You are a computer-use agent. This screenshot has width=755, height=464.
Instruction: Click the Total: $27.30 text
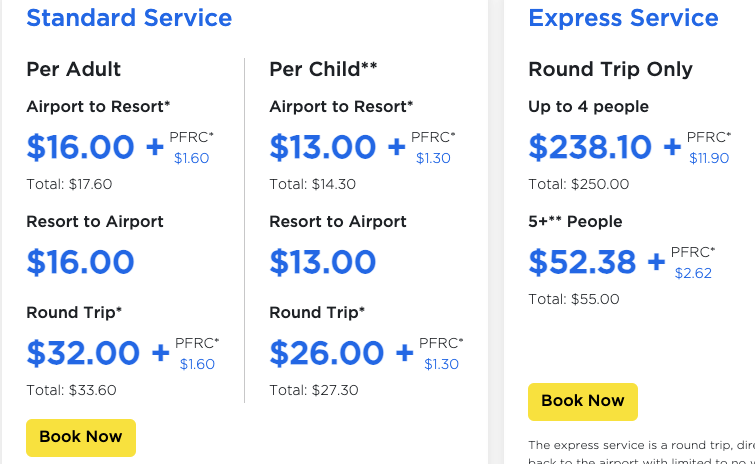pos(313,390)
